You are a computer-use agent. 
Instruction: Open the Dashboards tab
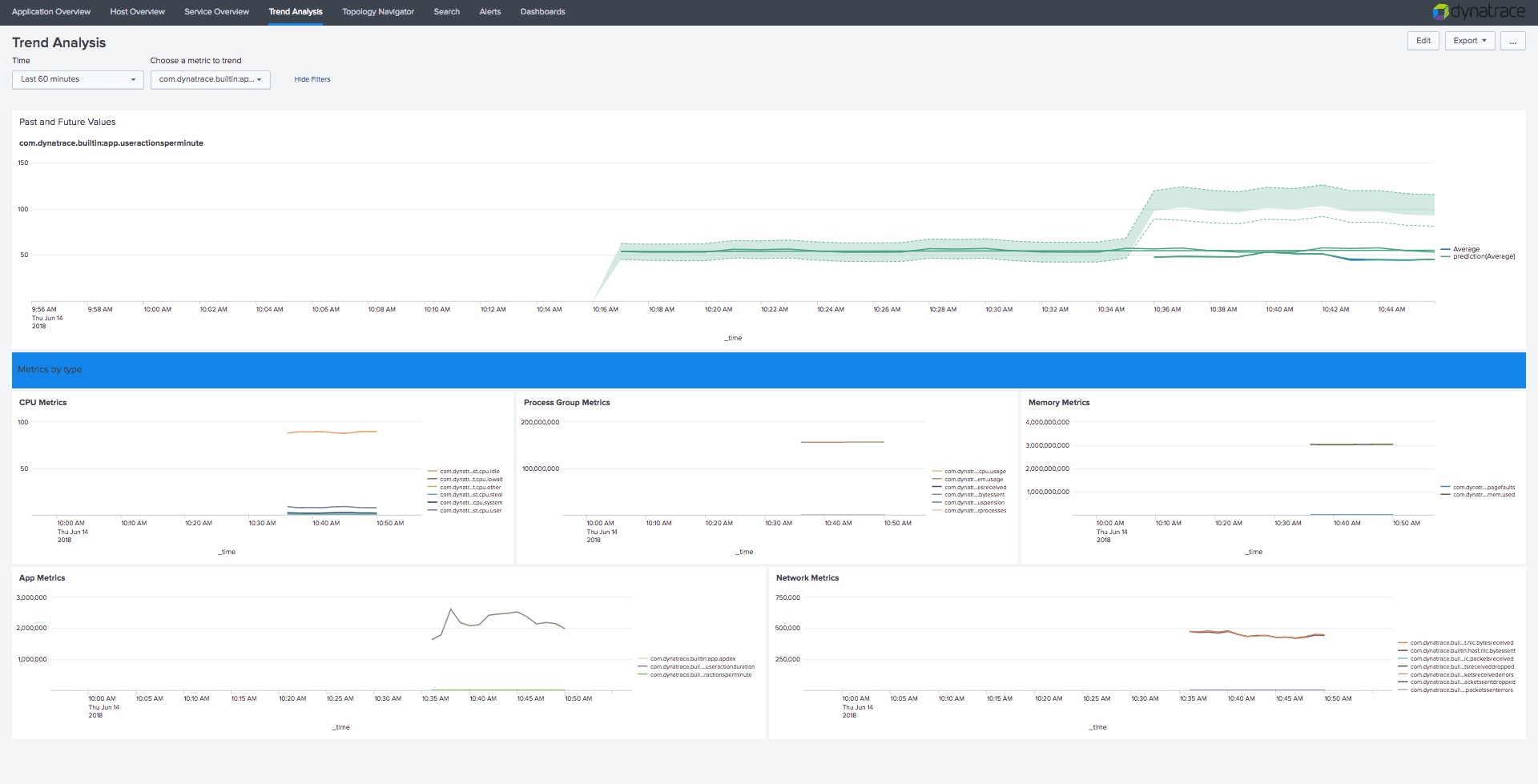(x=542, y=12)
